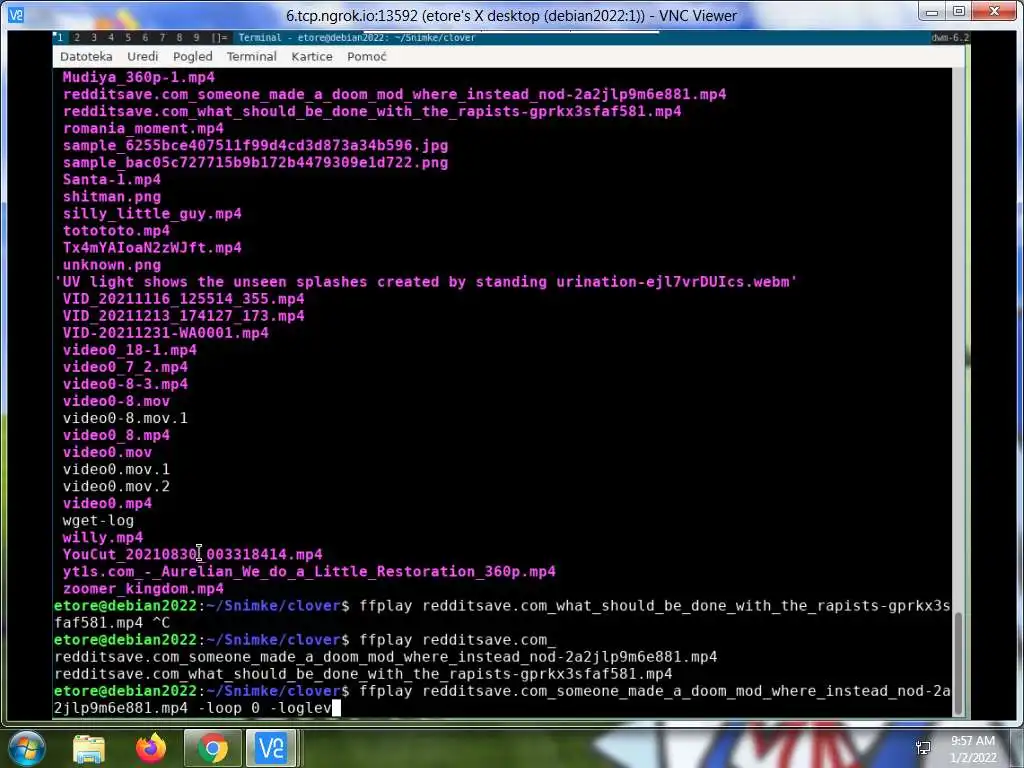This screenshot has width=1024, height=768.
Task: Click sample_6255bce407511f99d4cd3d873a34b596.jpg file name
Action: [255, 146]
